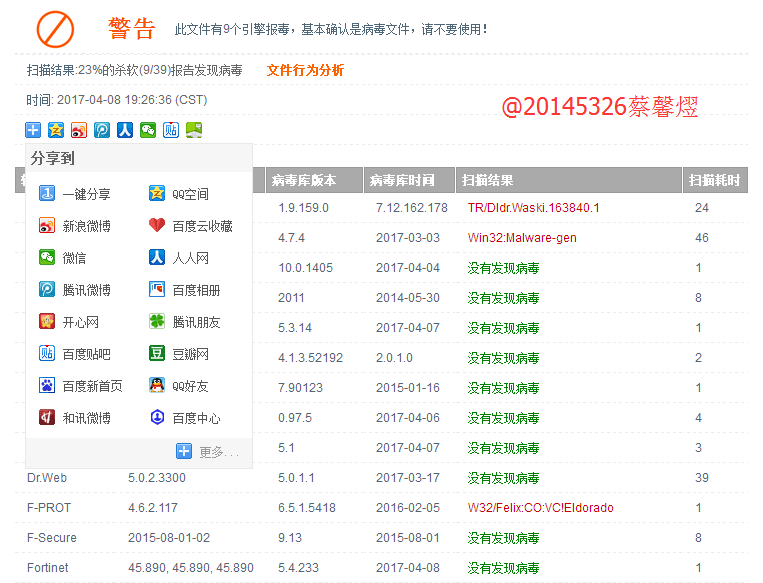Click the 扫描耗时 column header

714,181
